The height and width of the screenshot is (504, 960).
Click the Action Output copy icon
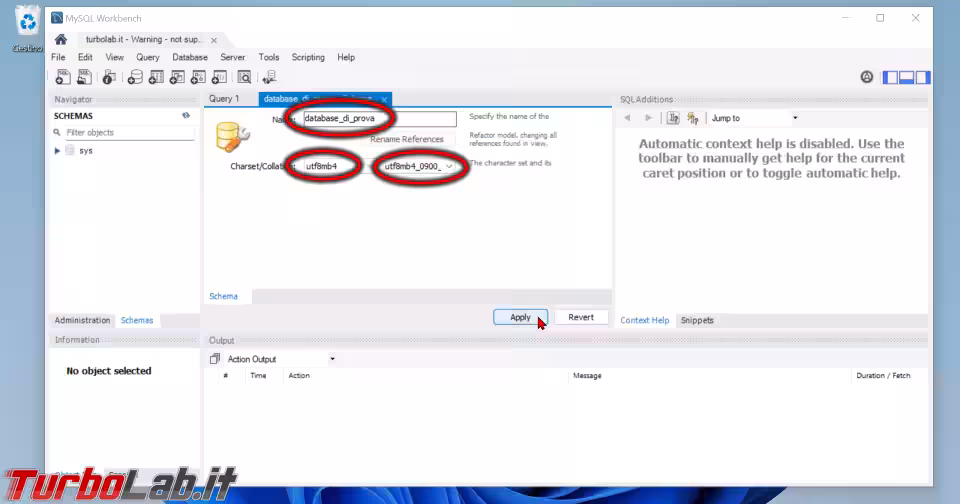click(x=214, y=359)
